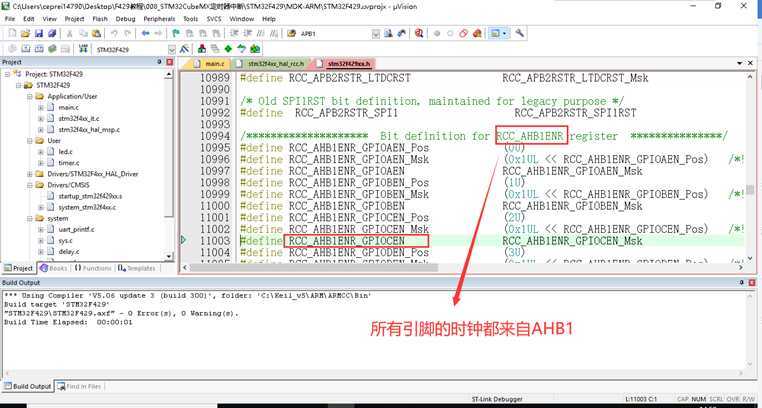Click inside the APB1 find text field
The width and height of the screenshot is (762, 408).
[335, 34]
